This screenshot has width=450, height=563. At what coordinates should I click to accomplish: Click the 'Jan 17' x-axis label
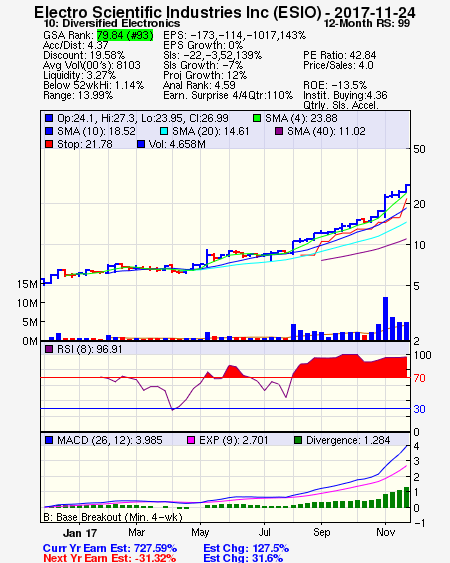(80, 533)
